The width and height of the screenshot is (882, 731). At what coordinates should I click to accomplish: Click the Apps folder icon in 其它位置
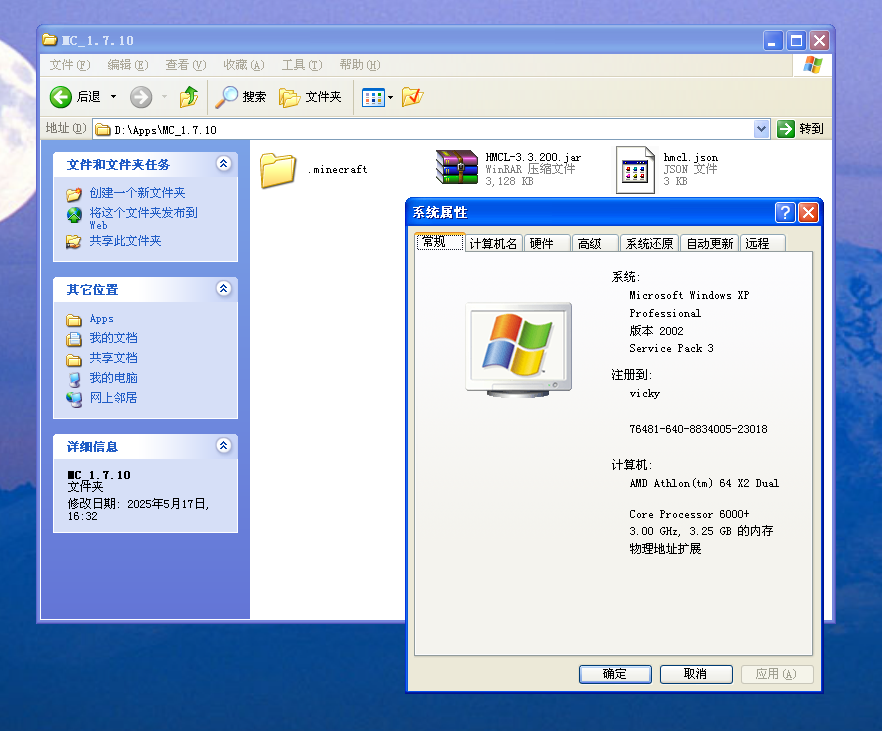[74, 320]
